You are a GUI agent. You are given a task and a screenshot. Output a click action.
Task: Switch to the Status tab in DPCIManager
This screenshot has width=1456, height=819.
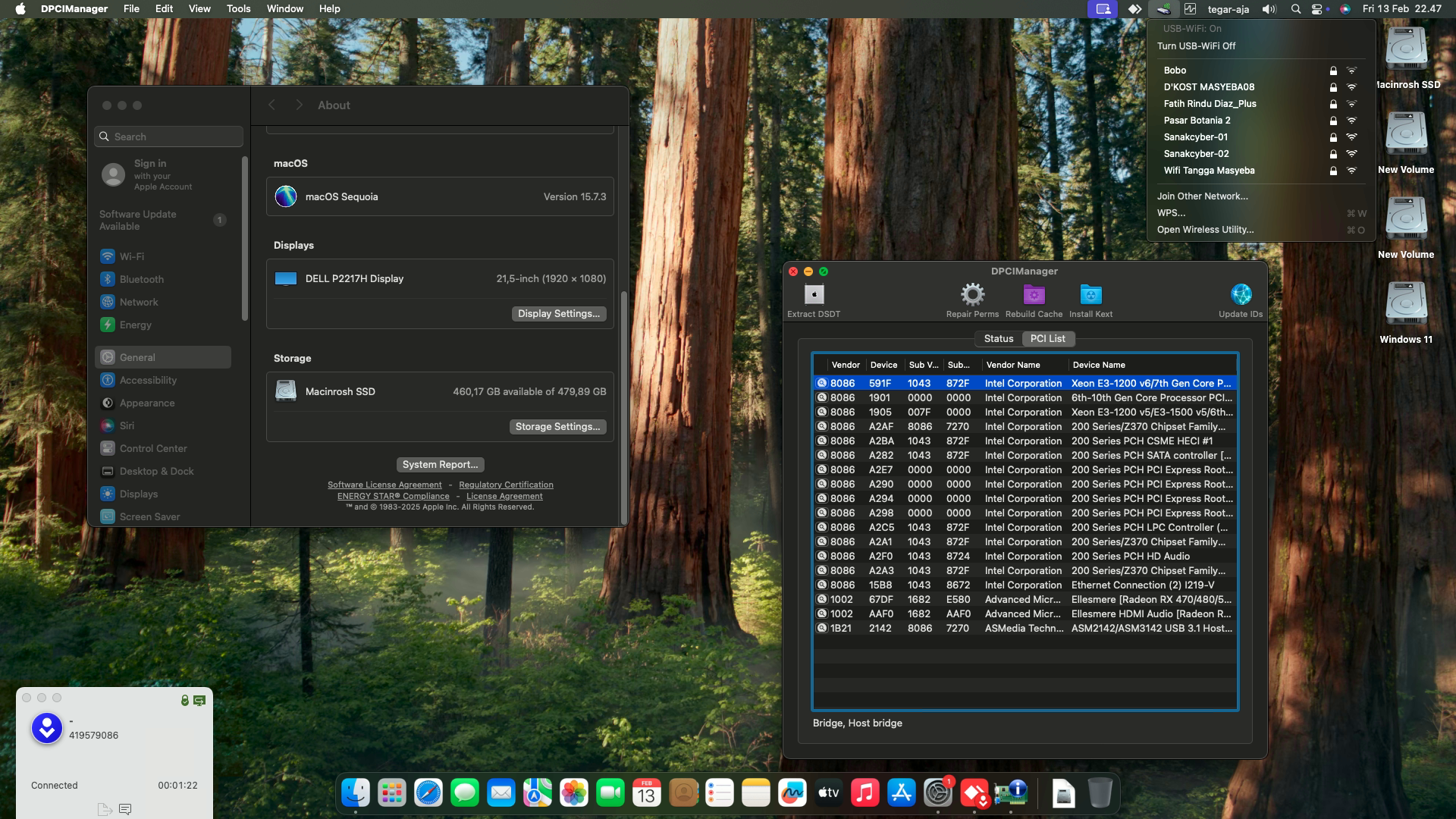[998, 339]
